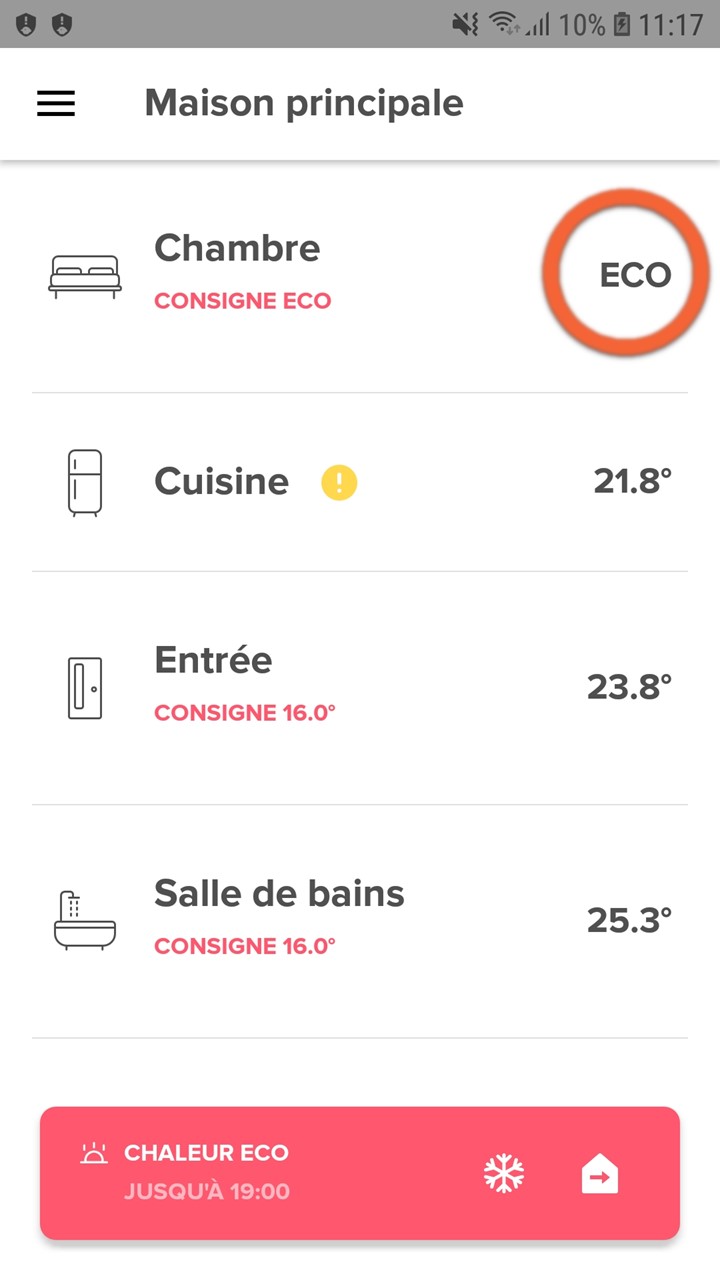
Task: Activate frost protection snowflake mode
Action: click(504, 1174)
